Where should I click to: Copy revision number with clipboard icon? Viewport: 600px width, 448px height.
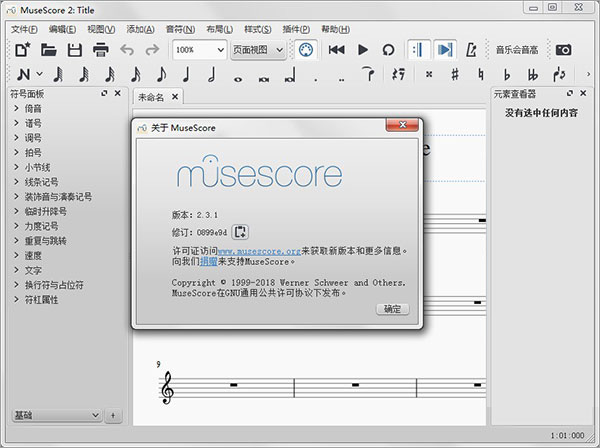click(241, 232)
